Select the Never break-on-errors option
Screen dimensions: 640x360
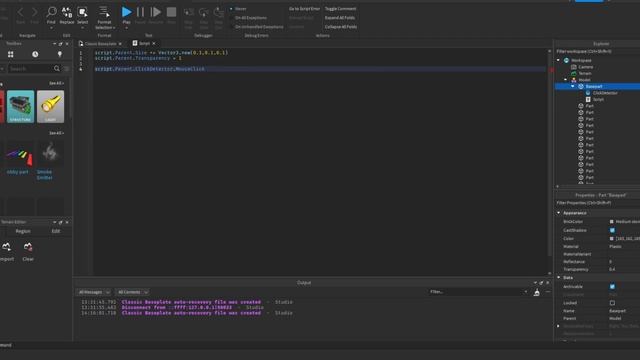pyautogui.click(x=238, y=9)
